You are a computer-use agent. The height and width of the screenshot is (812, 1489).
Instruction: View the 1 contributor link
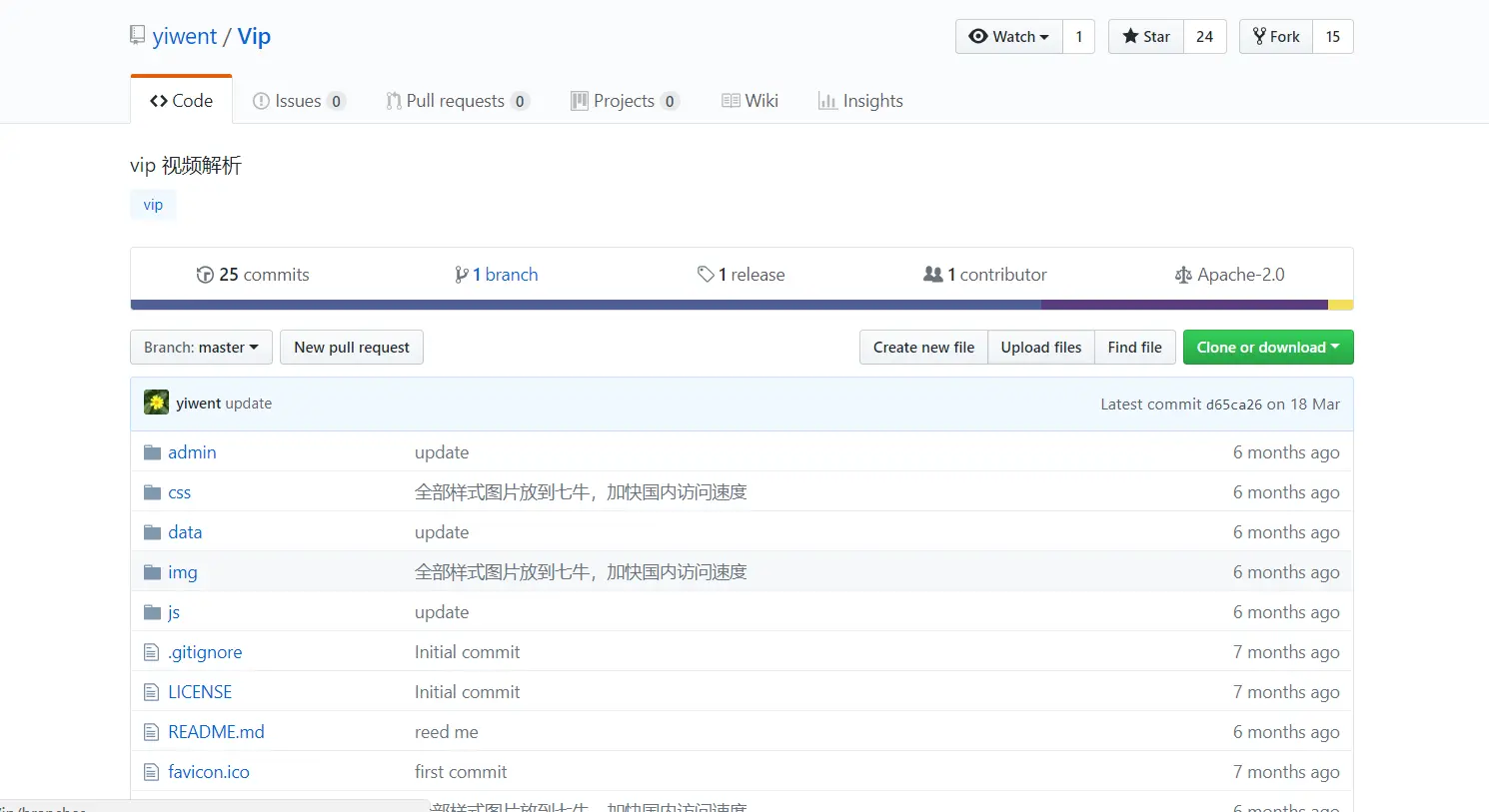point(985,275)
